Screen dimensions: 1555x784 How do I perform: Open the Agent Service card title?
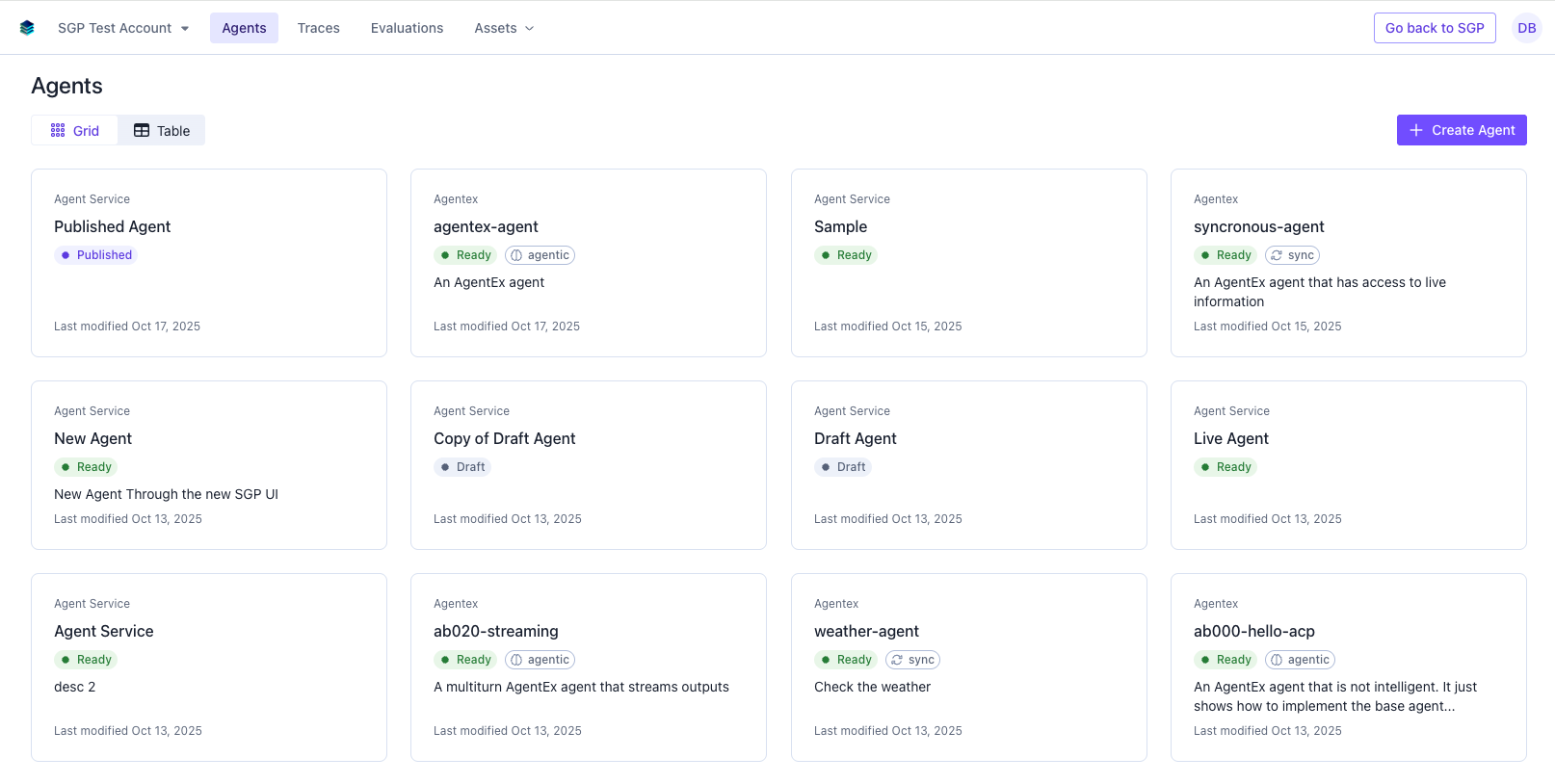point(103,631)
